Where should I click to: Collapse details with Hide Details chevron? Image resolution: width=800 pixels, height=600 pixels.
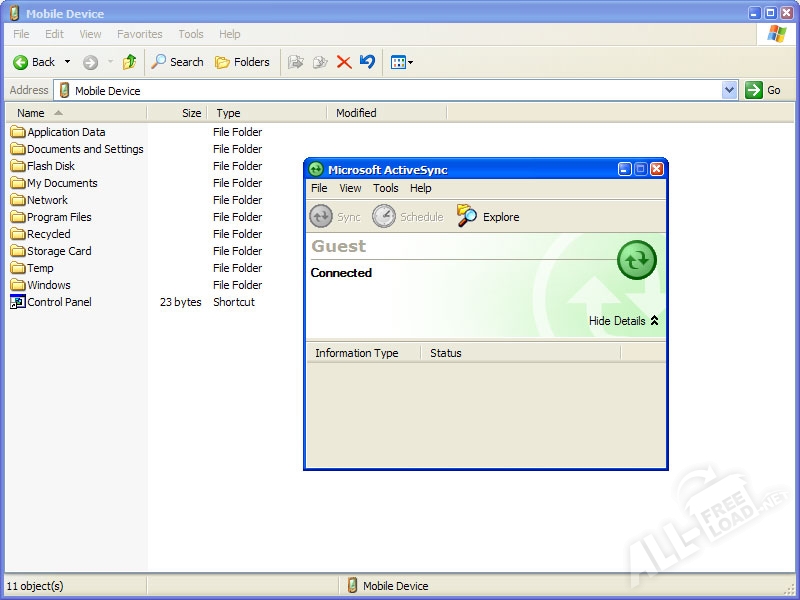654,321
